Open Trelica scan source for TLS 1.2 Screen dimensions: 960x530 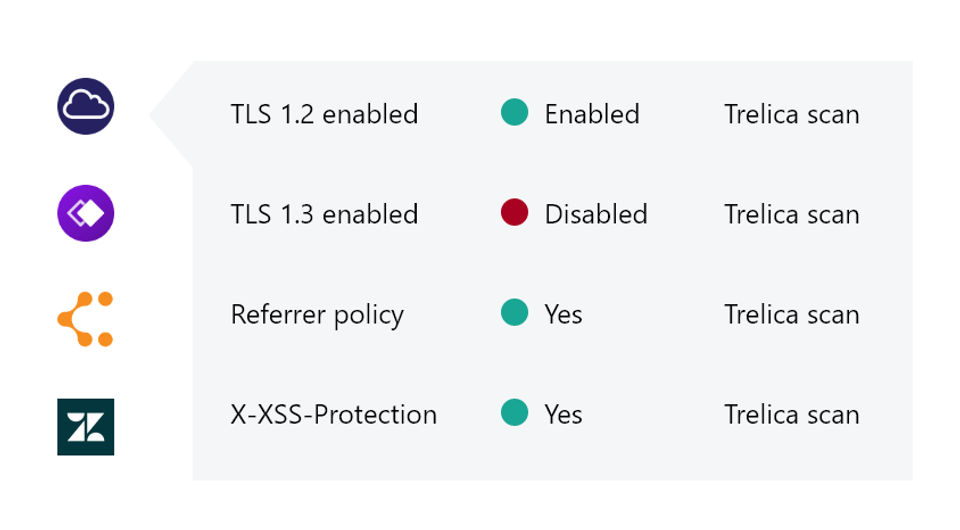click(791, 114)
